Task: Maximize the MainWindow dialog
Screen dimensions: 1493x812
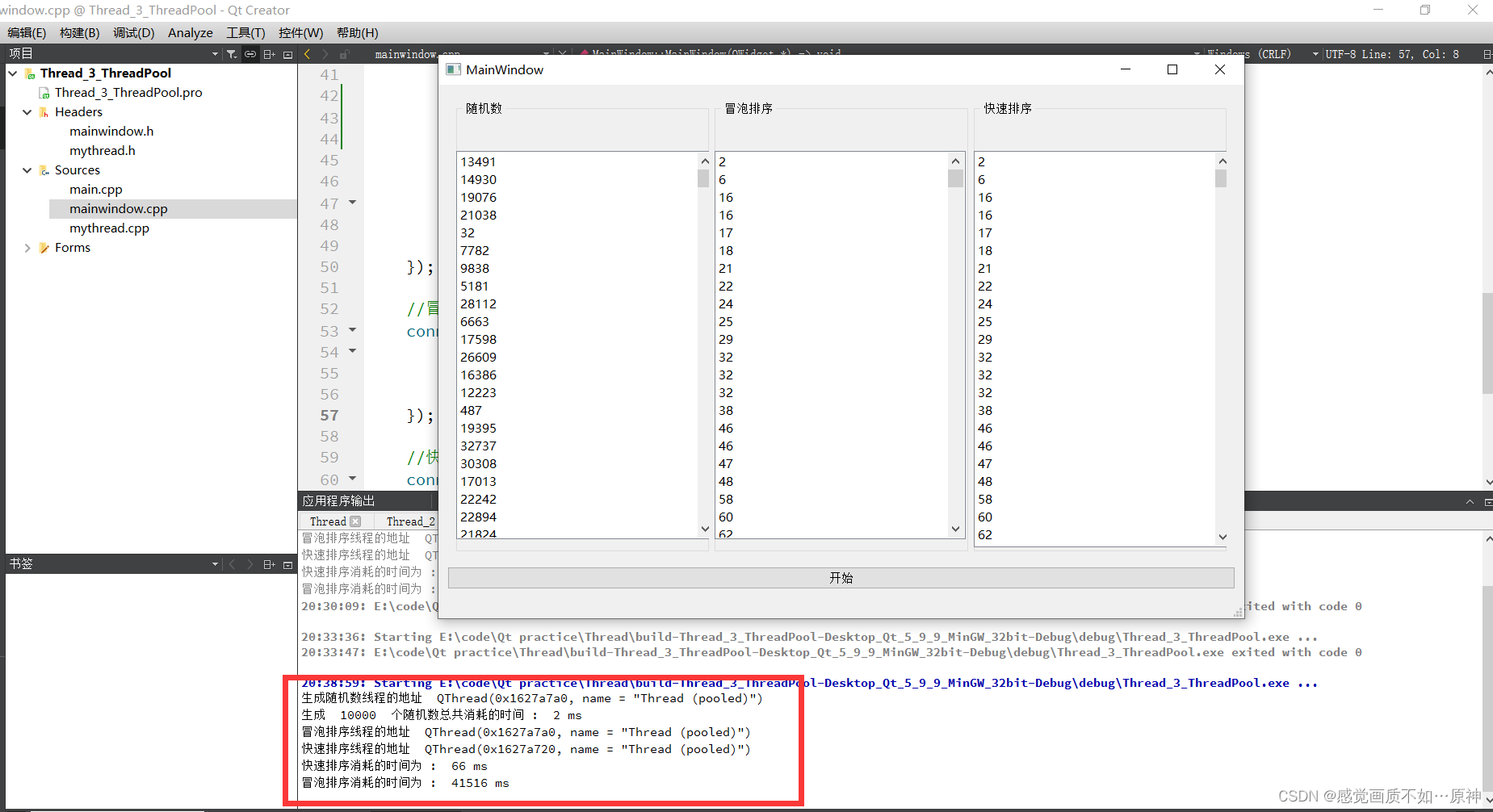Action: coord(1172,69)
